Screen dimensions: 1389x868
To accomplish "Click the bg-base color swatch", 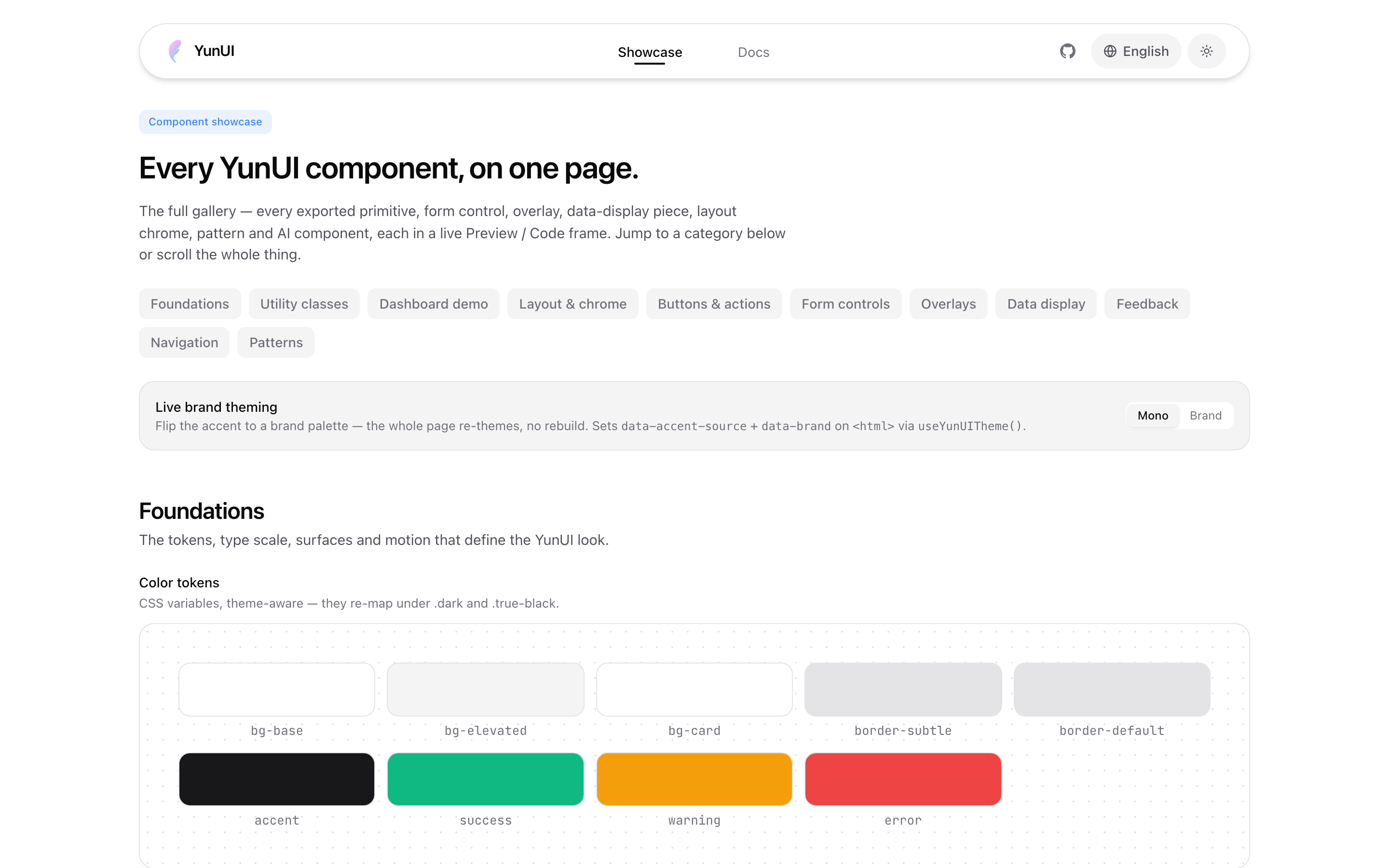I will [x=277, y=690].
